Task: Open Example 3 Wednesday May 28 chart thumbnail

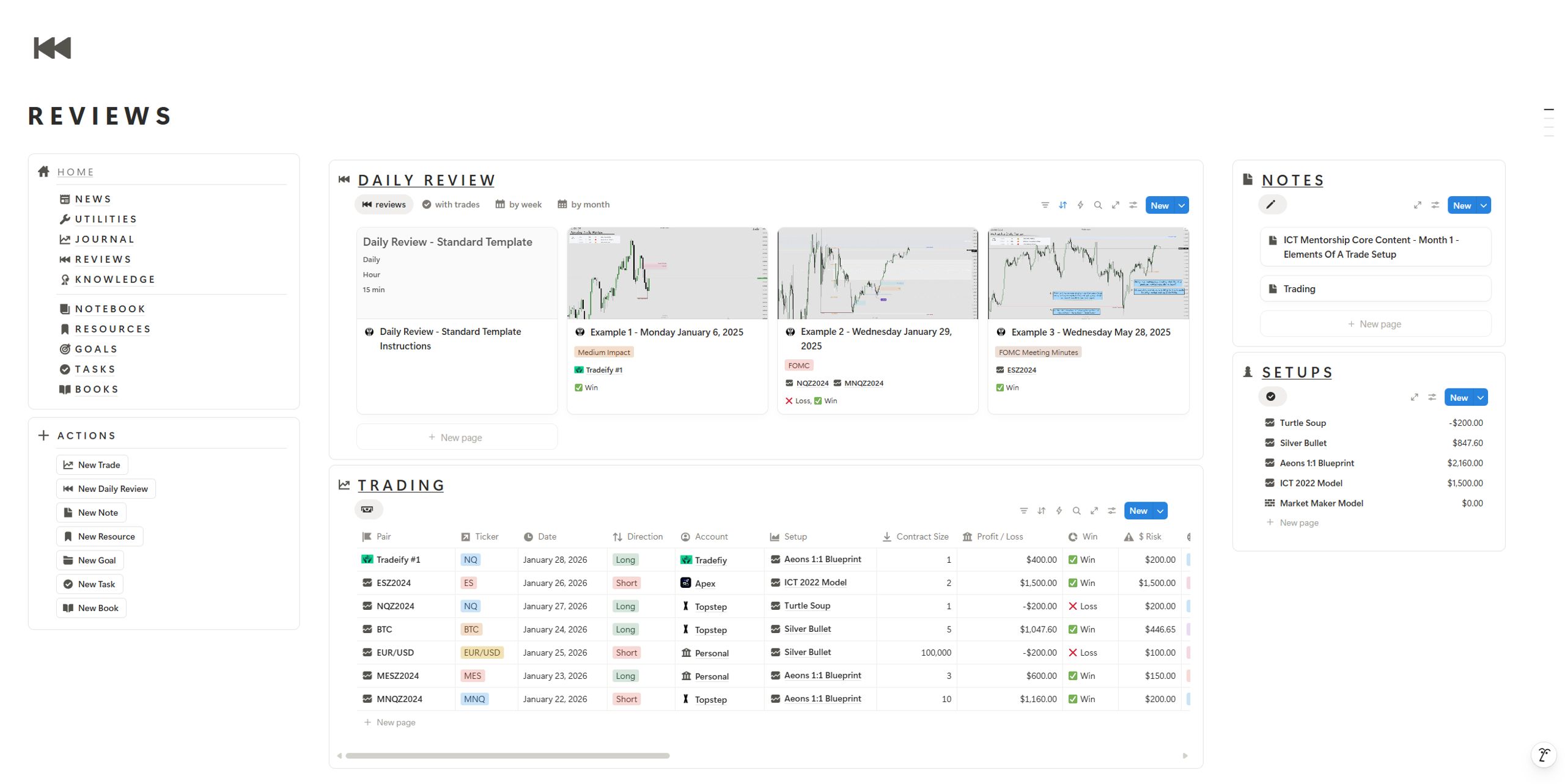Action: pyautogui.click(x=1088, y=273)
